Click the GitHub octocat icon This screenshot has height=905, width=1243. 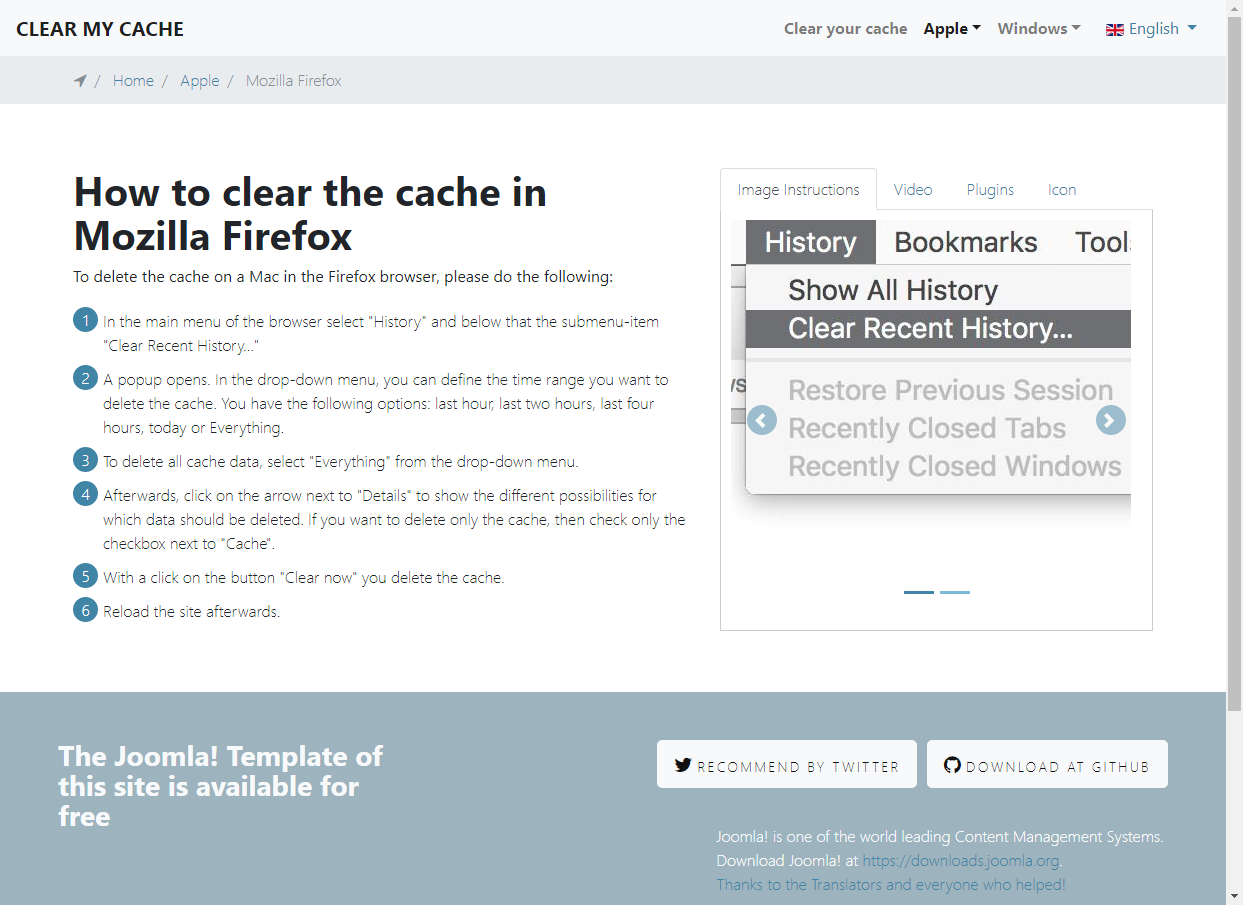tap(952, 765)
